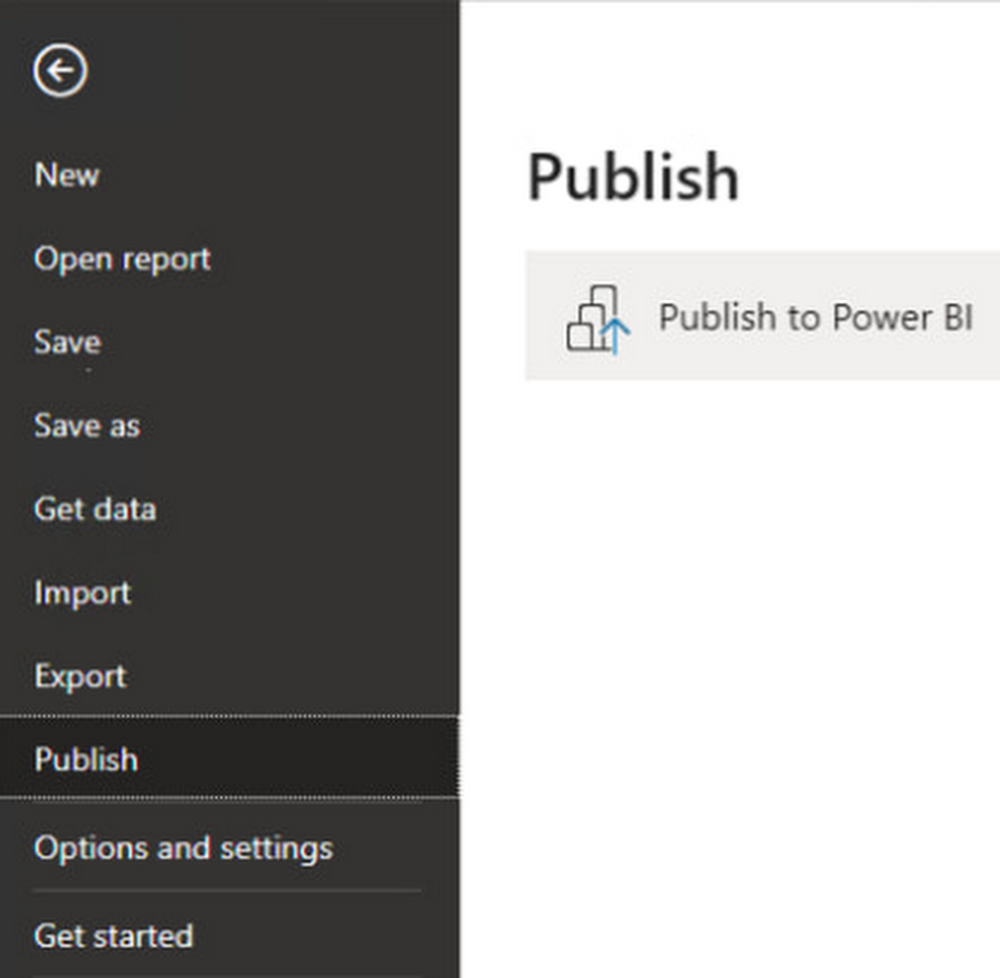Click the large Publish page heading
The height and width of the screenshot is (978, 1000).
pos(633,177)
